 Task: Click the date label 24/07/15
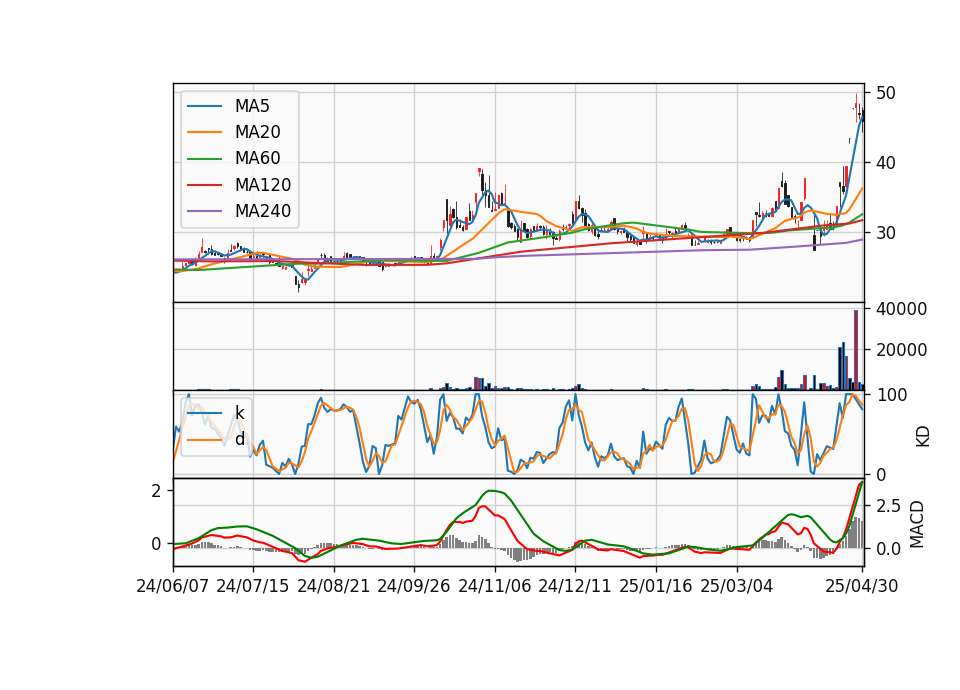pos(252,586)
